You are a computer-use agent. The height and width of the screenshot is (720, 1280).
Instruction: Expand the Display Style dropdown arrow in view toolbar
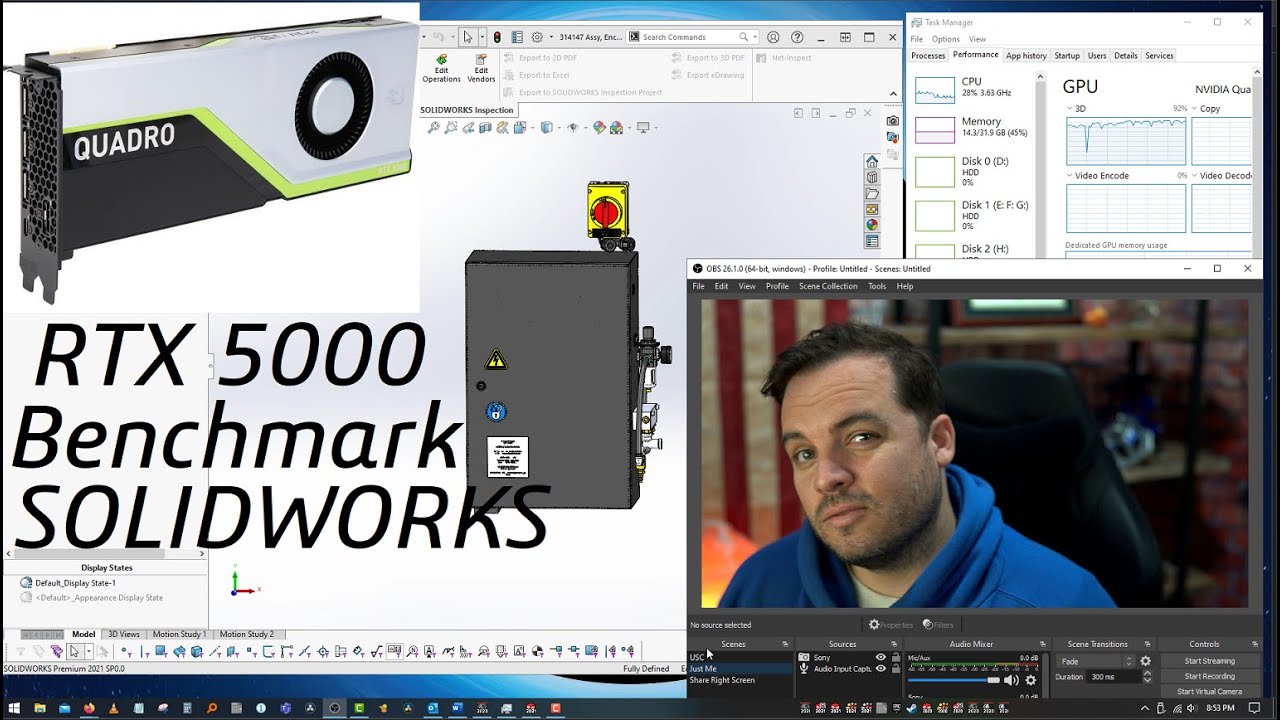coord(557,127)
